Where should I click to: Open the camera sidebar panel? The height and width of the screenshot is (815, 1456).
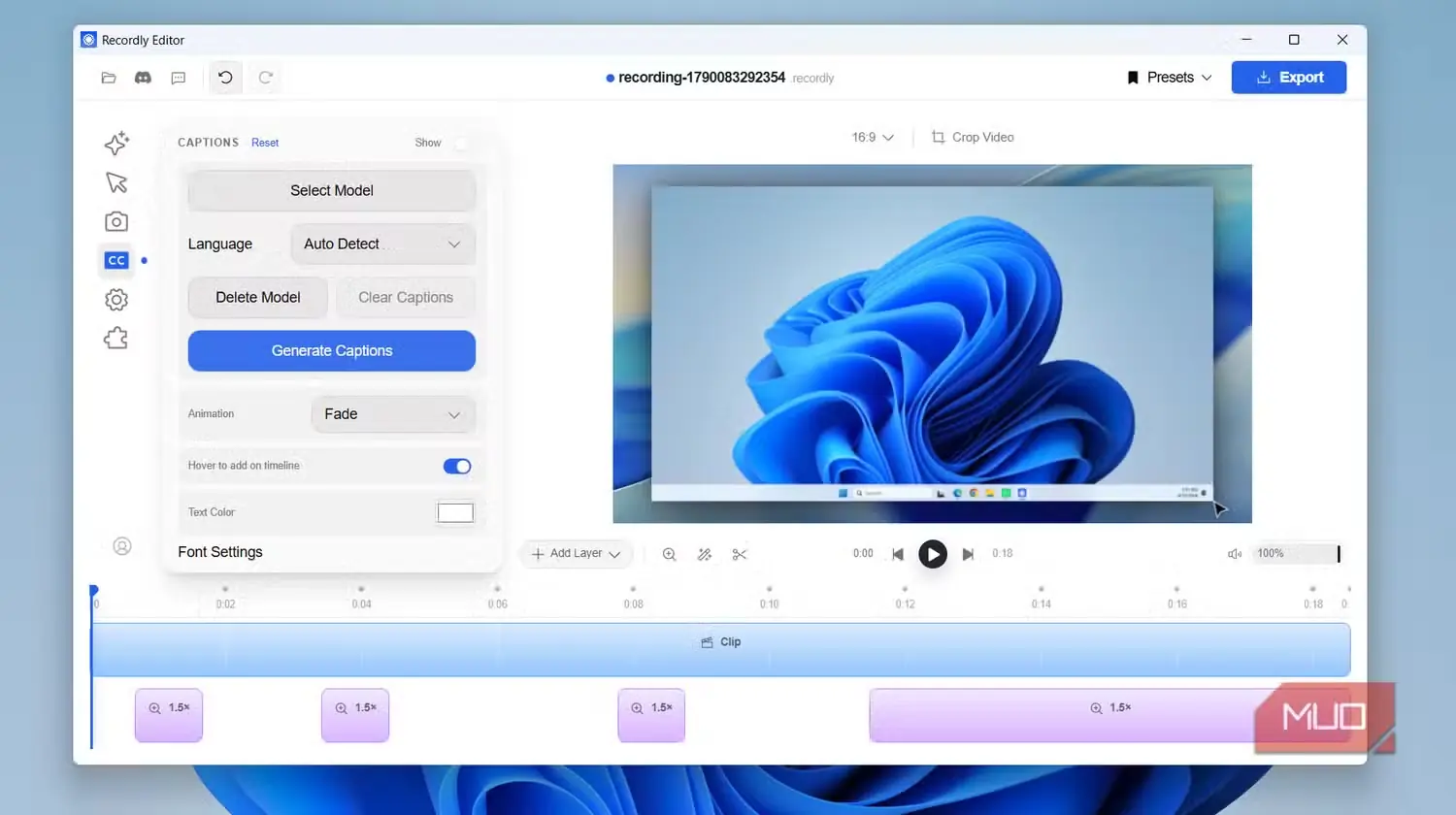coord(116,221)
